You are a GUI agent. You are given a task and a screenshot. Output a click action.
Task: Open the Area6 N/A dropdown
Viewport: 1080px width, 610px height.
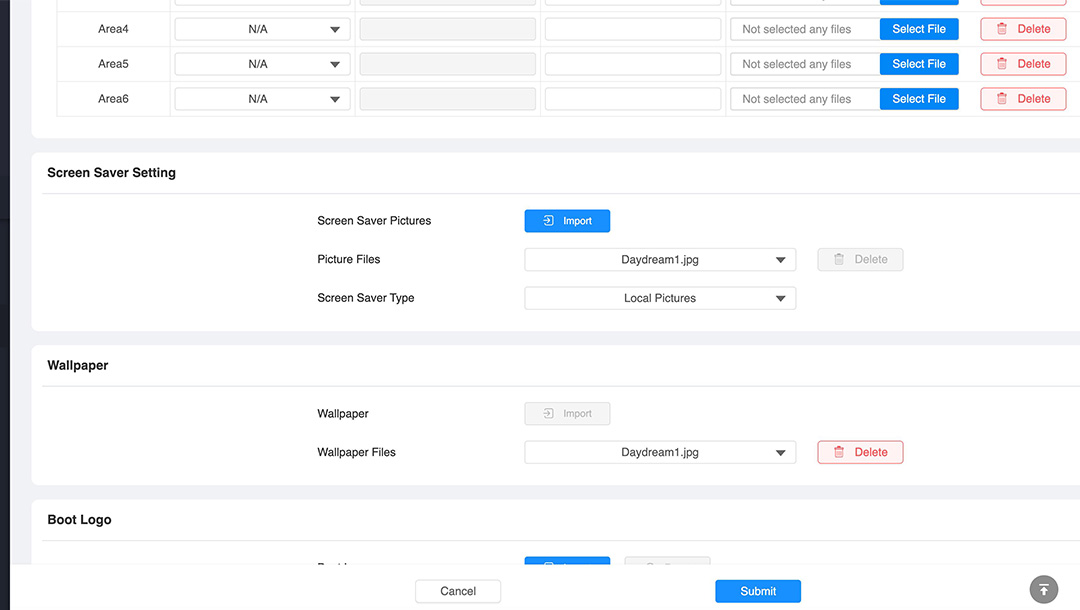262,99
